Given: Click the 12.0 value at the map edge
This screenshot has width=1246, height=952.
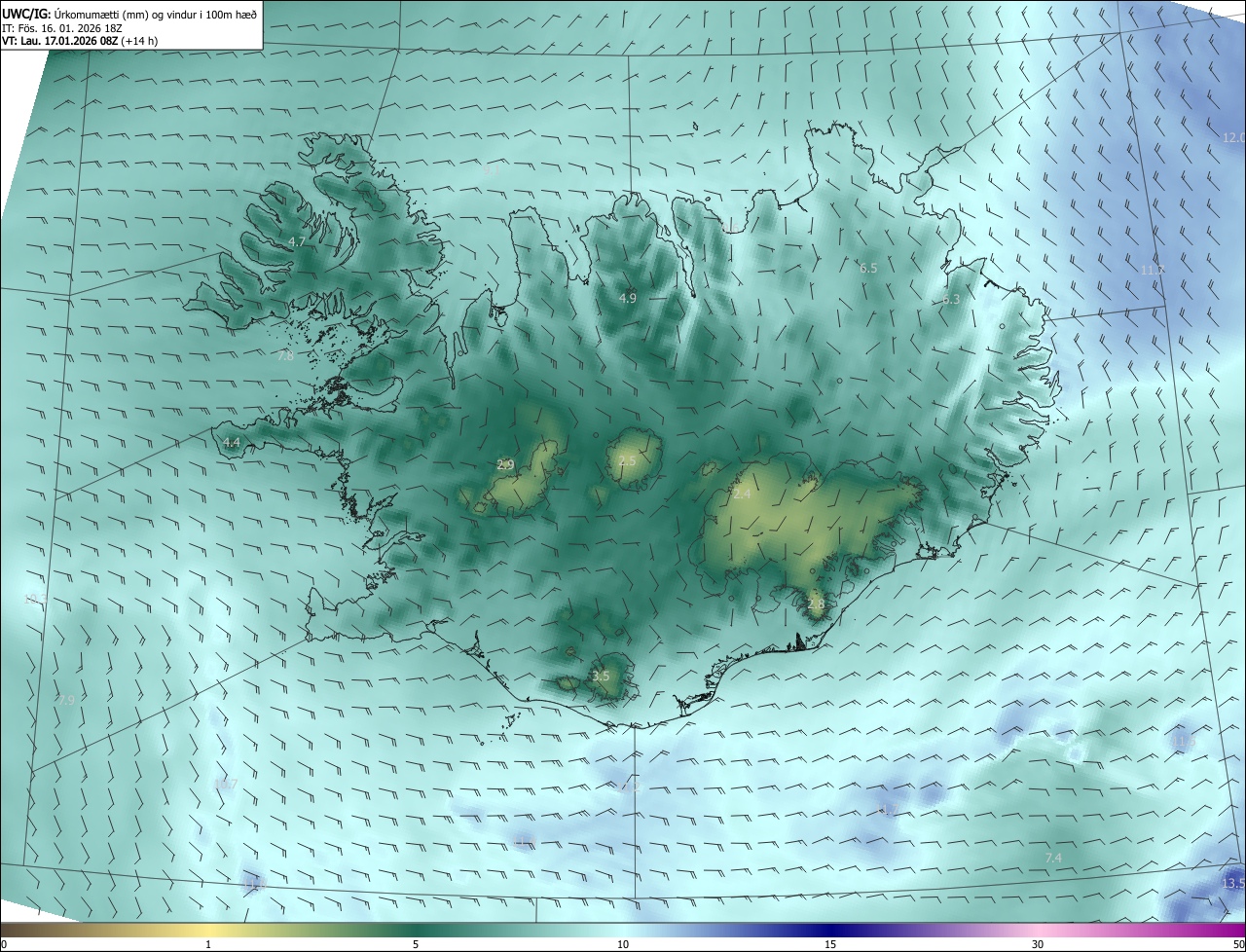Looking at the screenshot, I should coord(1233,137).
